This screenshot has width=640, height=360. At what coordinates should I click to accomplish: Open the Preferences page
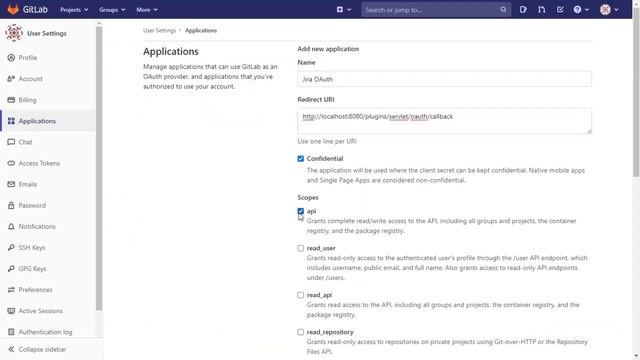tap(36, 290)
